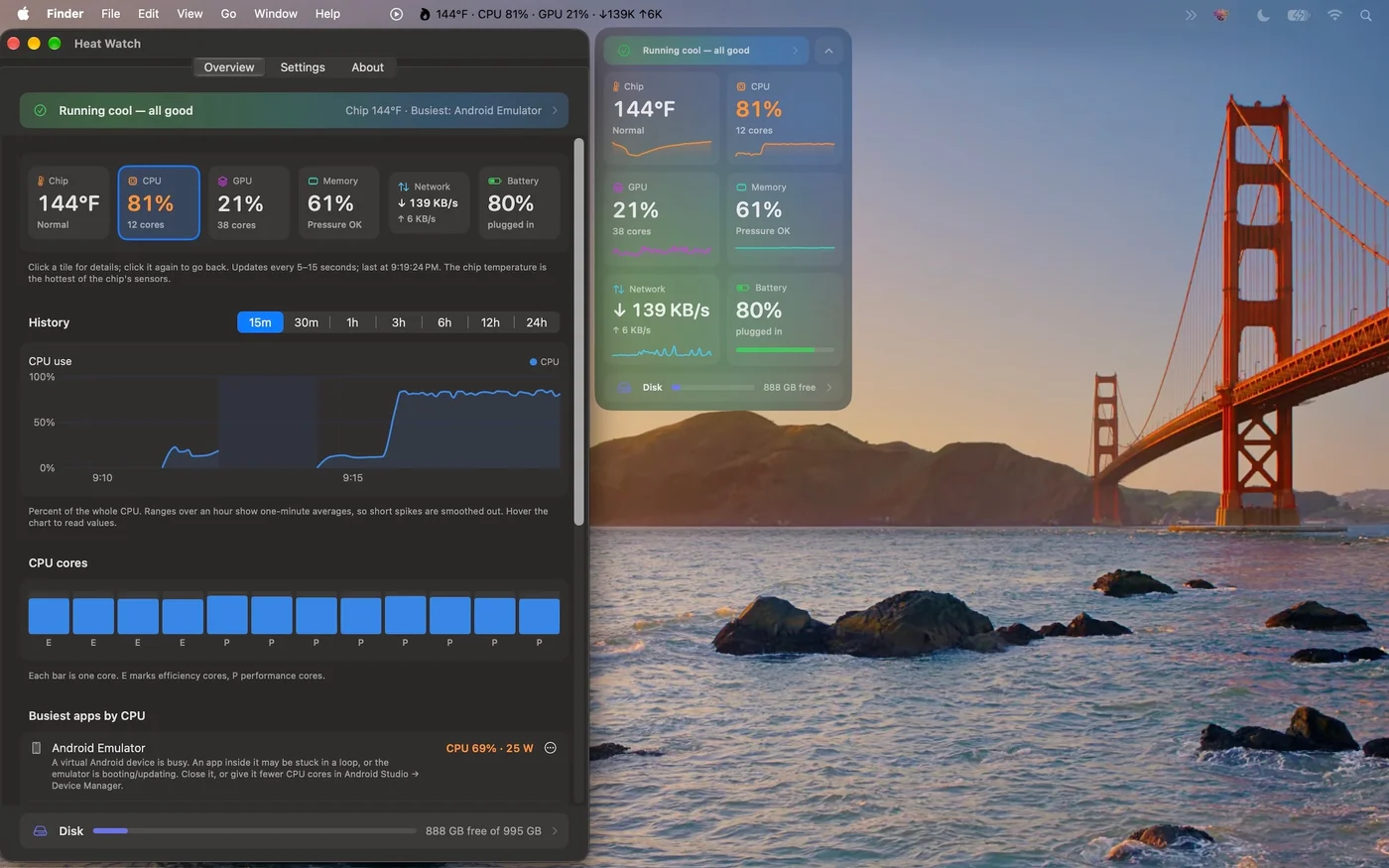Select the Battery tile in the main window
Screen dimensions: 1389x868
[x=519, y=202]
